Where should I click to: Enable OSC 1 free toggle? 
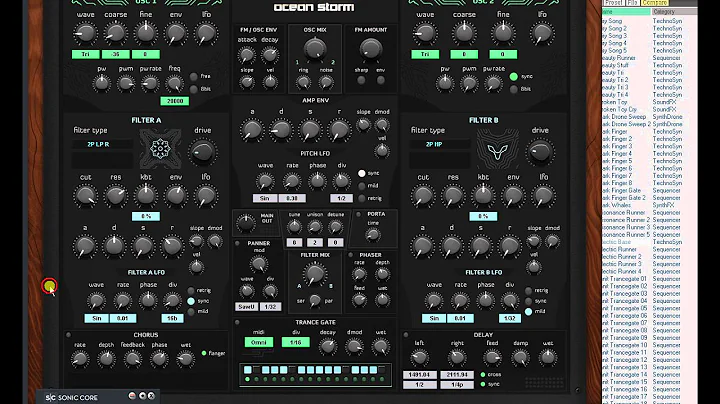point(194,76)
